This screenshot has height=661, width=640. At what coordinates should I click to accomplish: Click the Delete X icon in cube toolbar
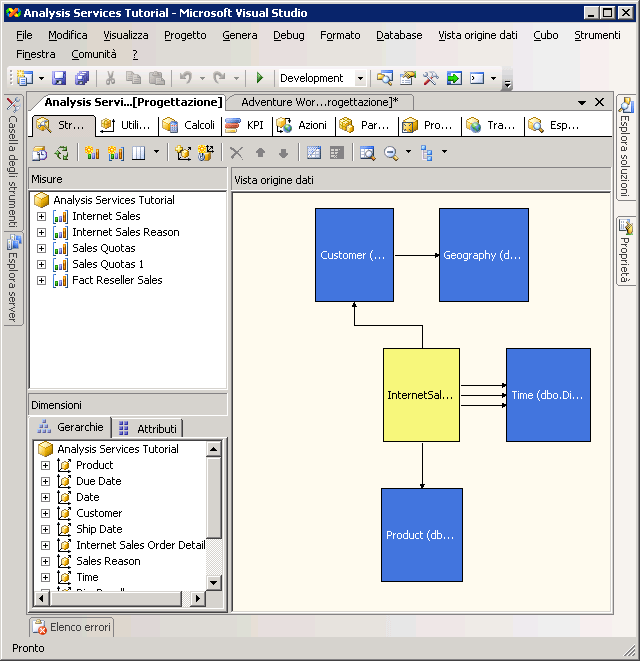[237, 153]
